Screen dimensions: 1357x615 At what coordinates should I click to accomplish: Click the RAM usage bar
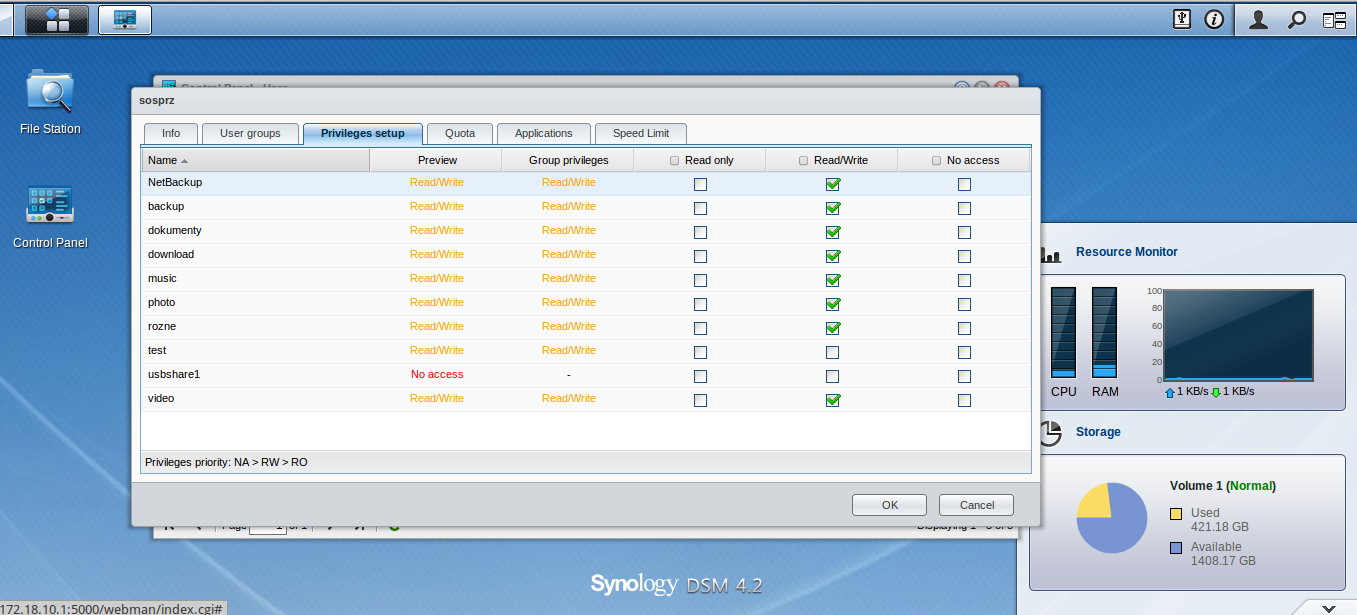pos(1104,332)
